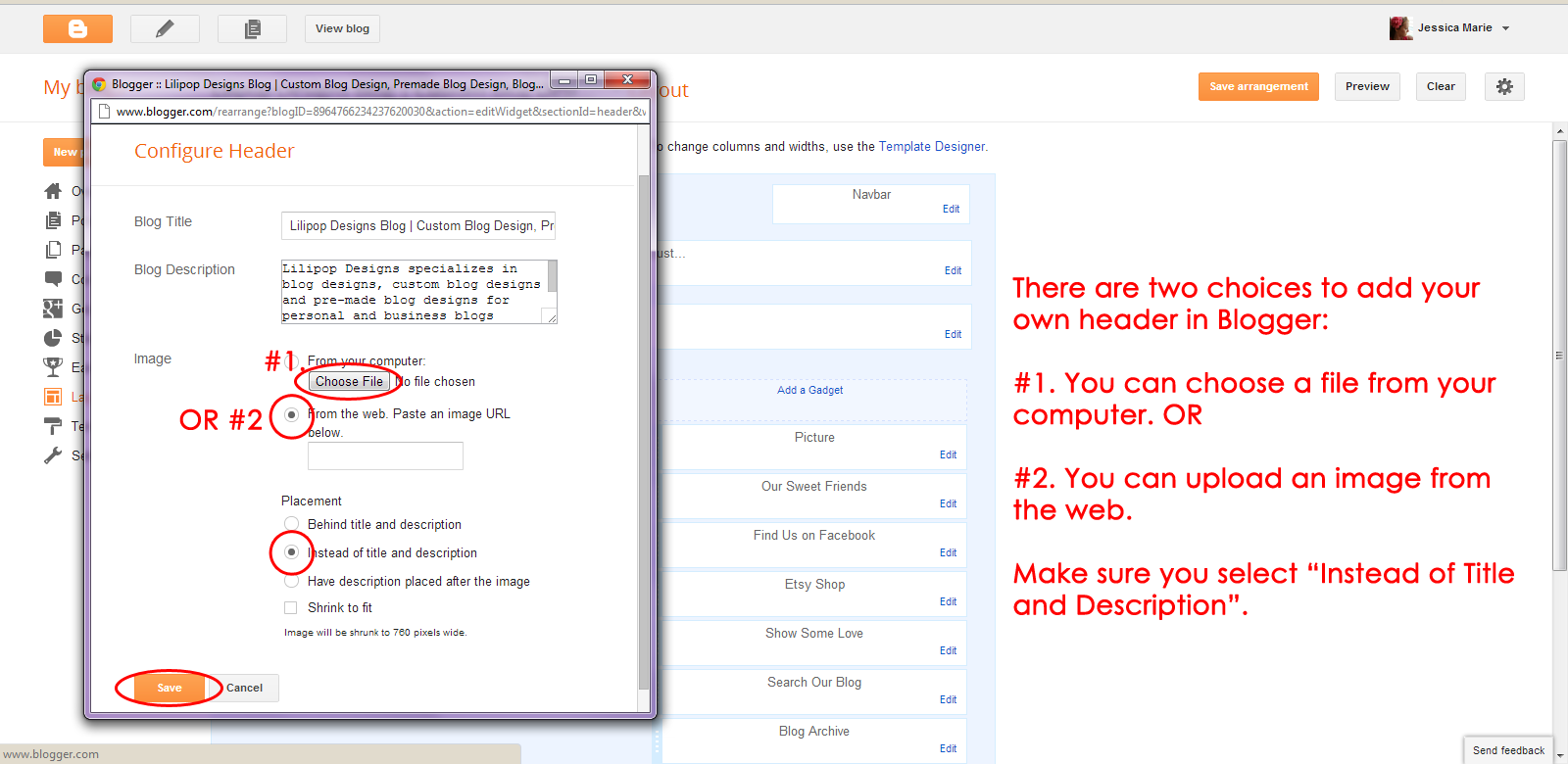Select the From your computer radio button
This screenshot has height=764, width=1568.
(x=292, y=360)
